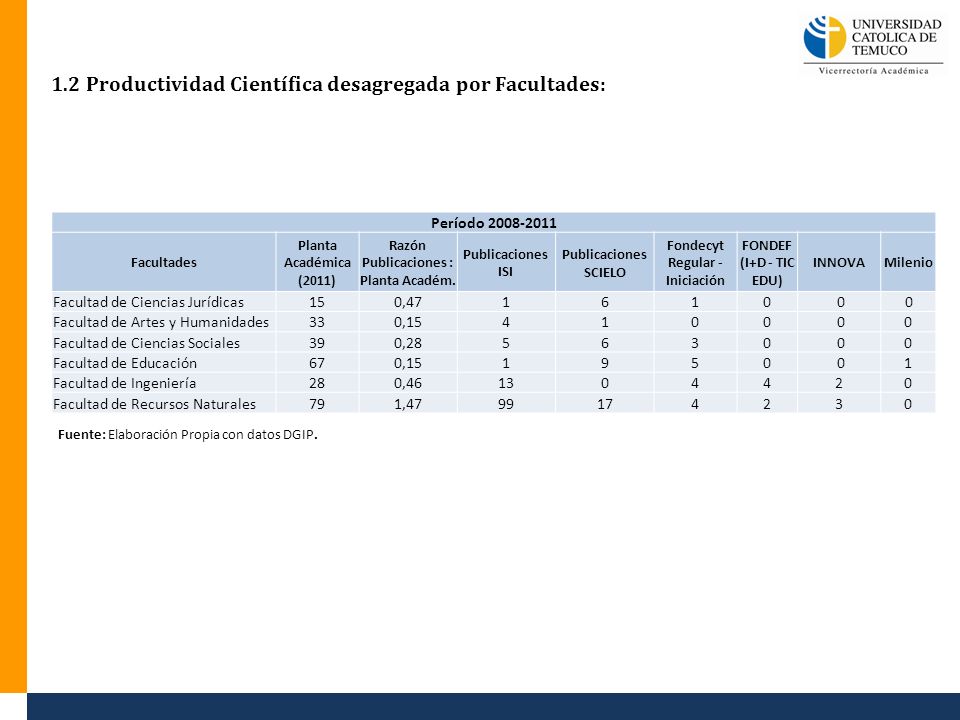
Task: Click SCIELO publications "0" for Ingeniería
Action: (x=605, y=383)
